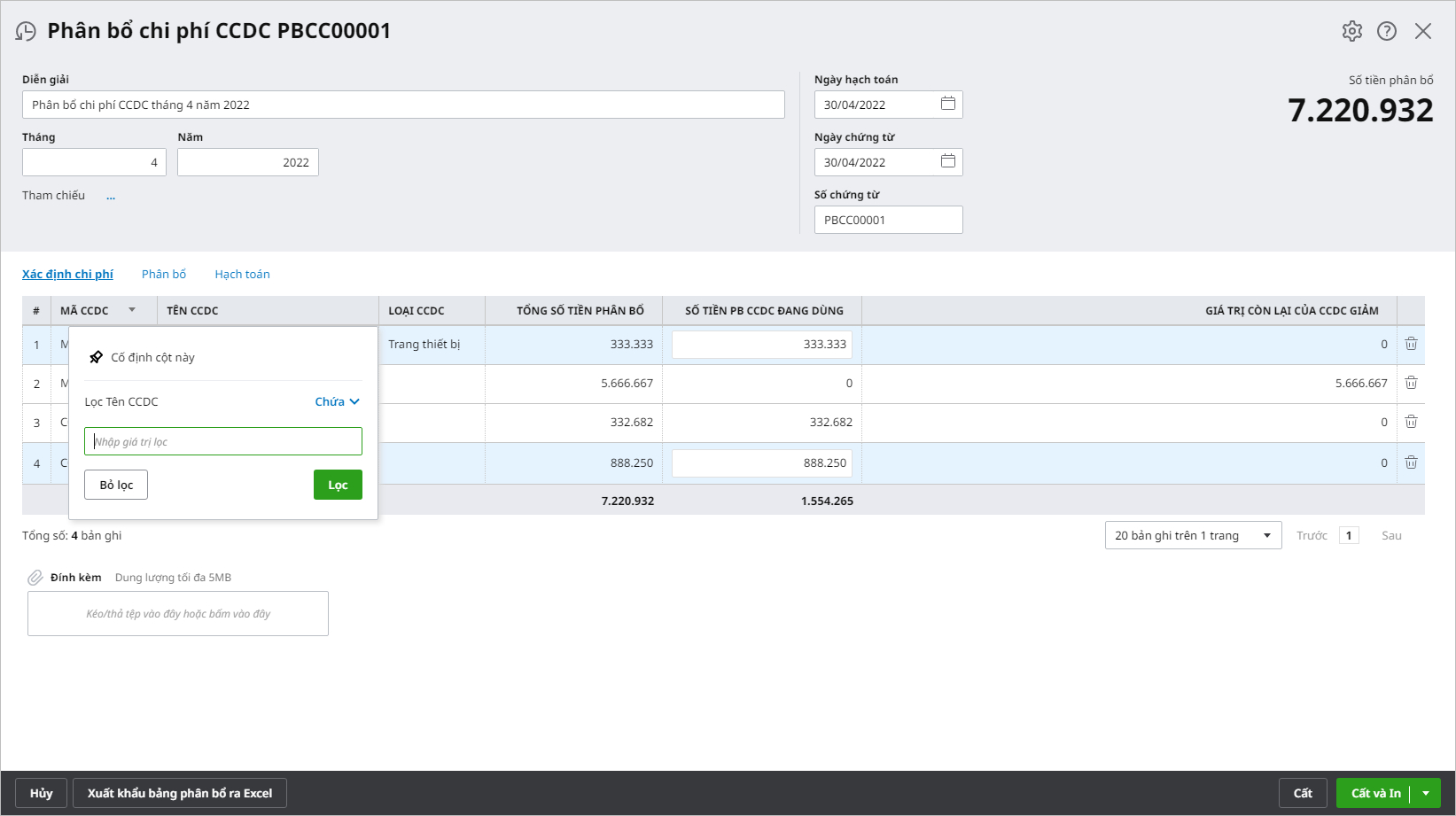The image size is (1456, 816).
Task: Delete row with 5.666.667 remaining value
Action: [x=1411, y=383]
